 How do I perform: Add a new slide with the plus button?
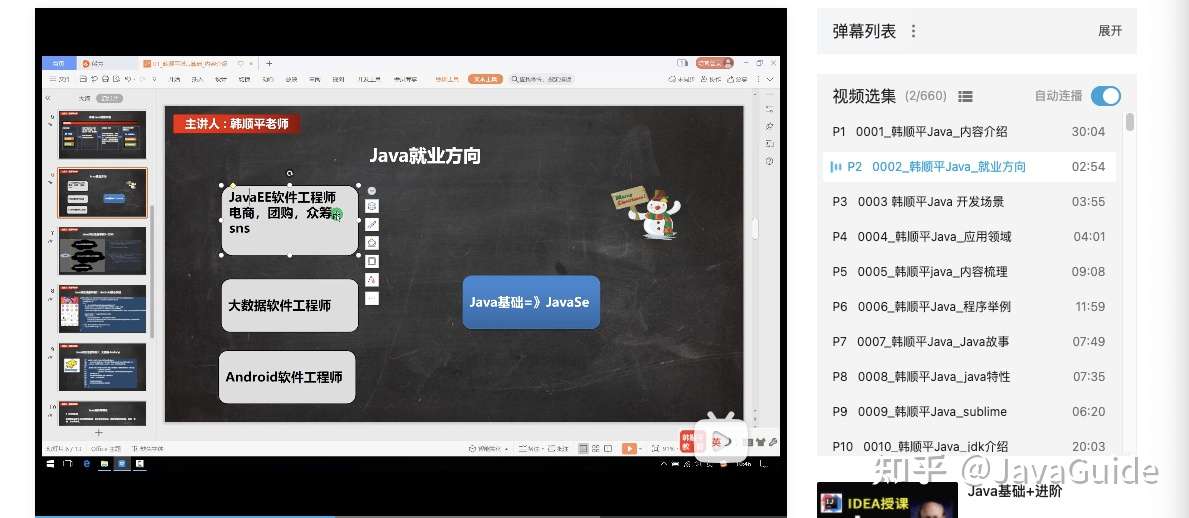tap(98, 432)
